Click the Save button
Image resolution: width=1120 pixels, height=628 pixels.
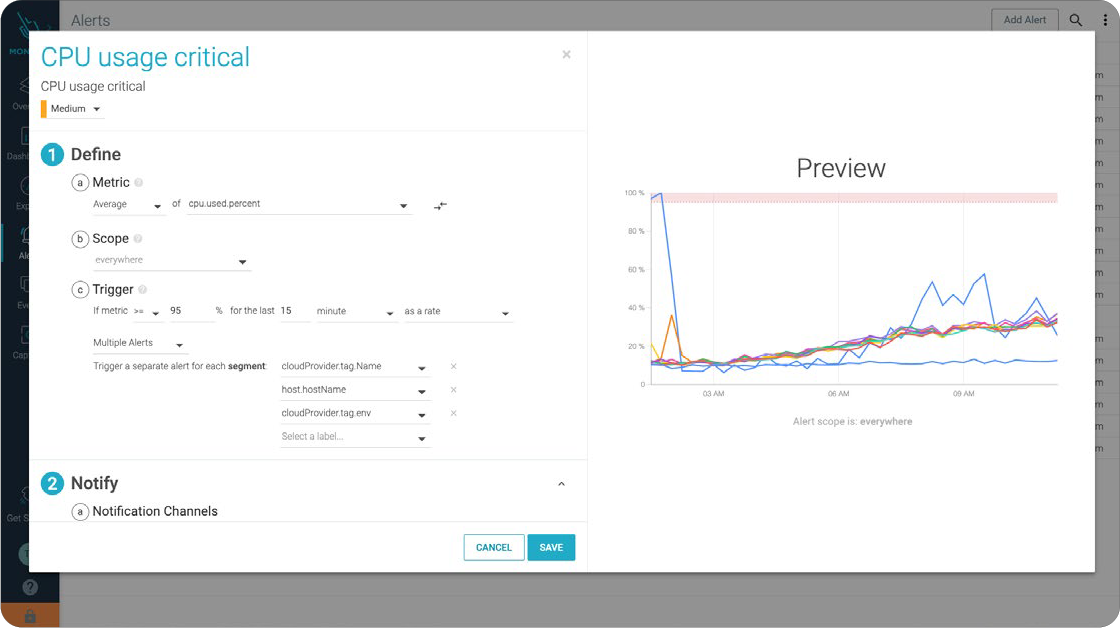(x=551, y=547)
